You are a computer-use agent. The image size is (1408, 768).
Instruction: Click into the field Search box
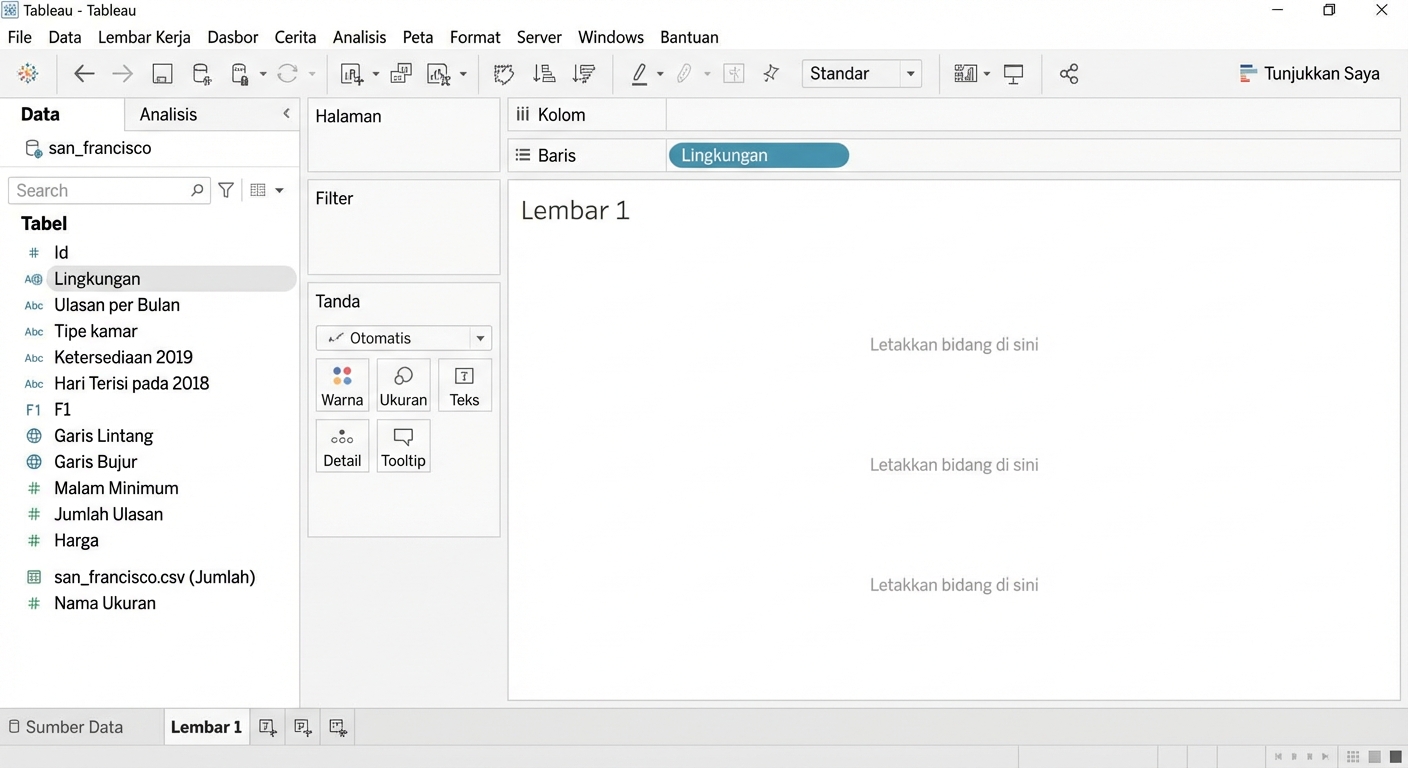pyautogui.click(x=100, y=190)
